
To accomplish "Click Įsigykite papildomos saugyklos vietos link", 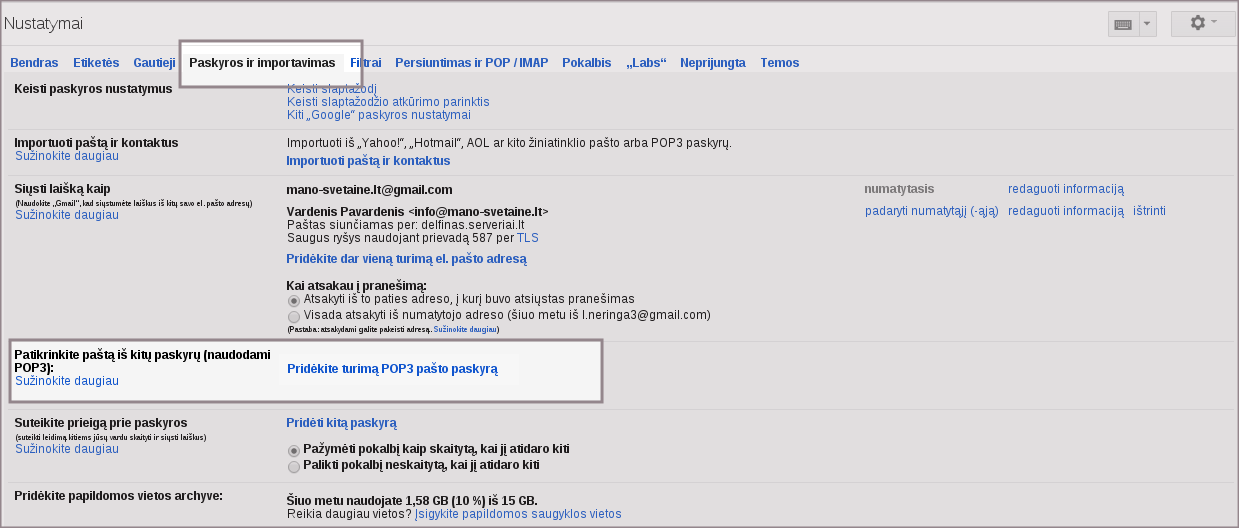I will pos(518,514).
